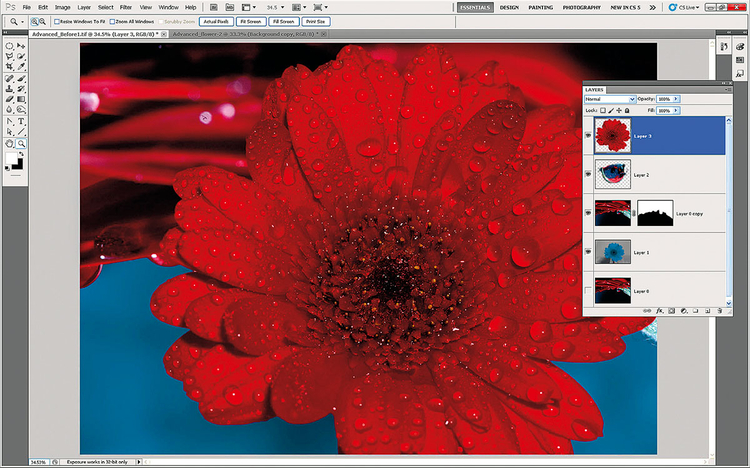Click the Print Size button
Image resolution: width=750 pixels, height=468 pixels.
(x=316, y=22)
